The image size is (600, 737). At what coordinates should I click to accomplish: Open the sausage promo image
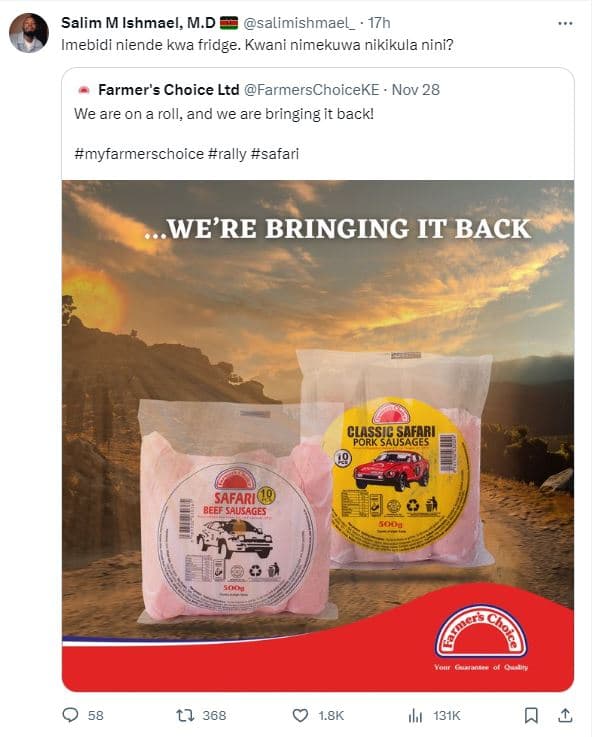318,436
